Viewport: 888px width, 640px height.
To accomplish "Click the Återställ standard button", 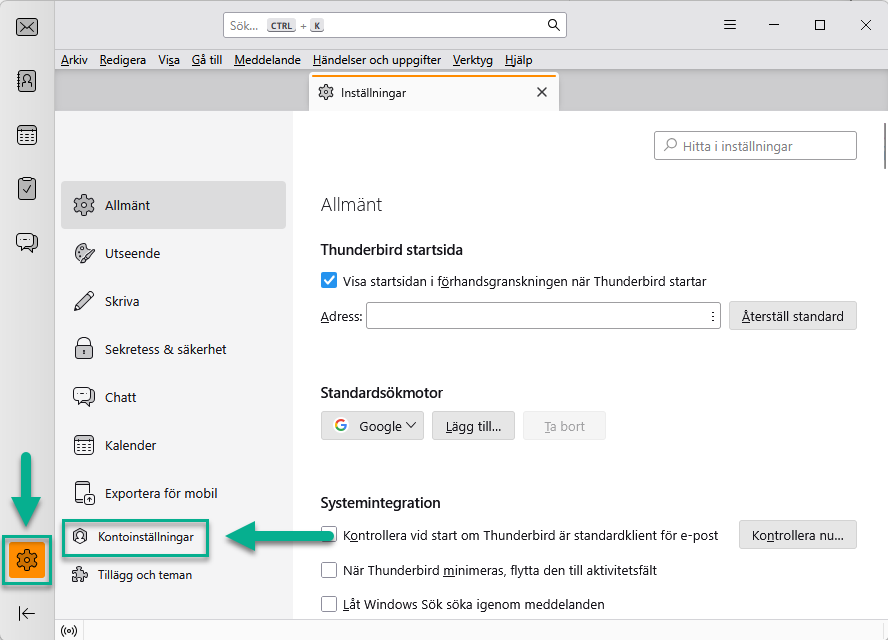I will pos(792,315).
